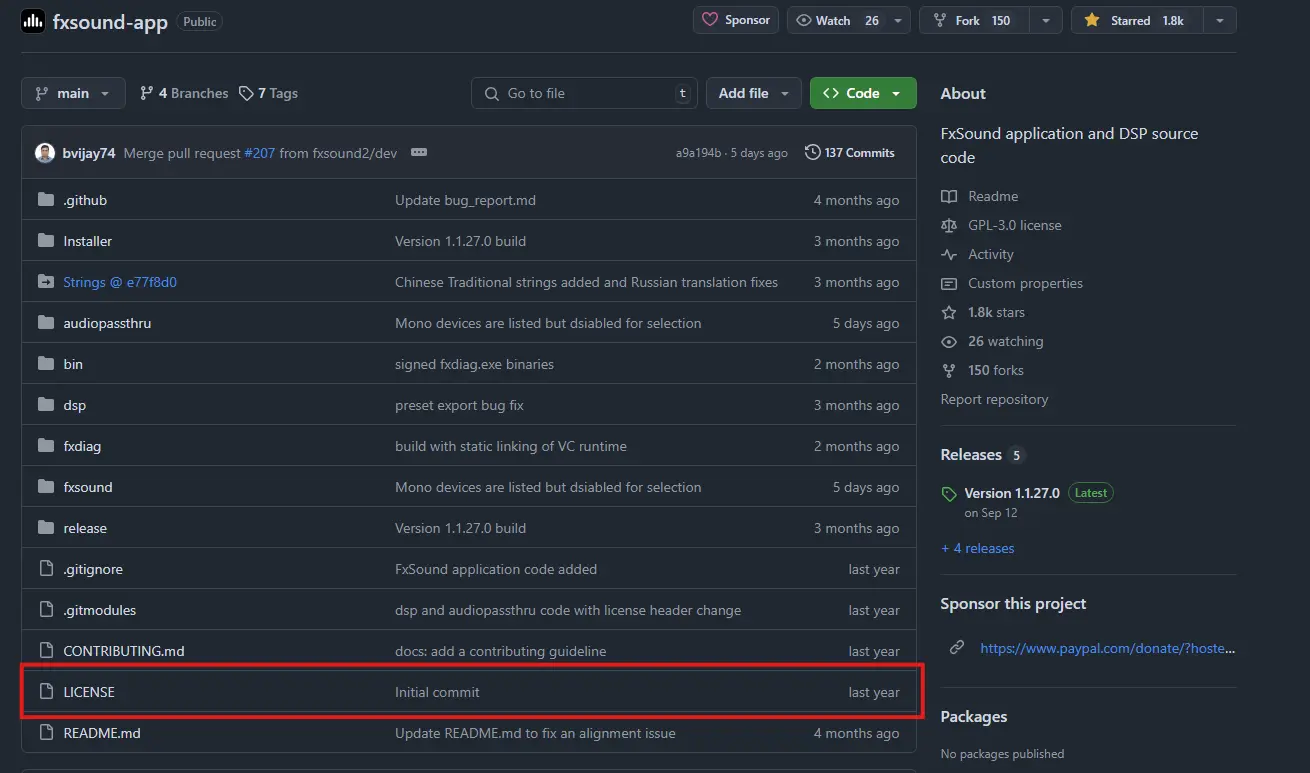Expand the Fork options dropdown arrow
Viewport: 1310px width, 773px height.
click(1046, 20)
